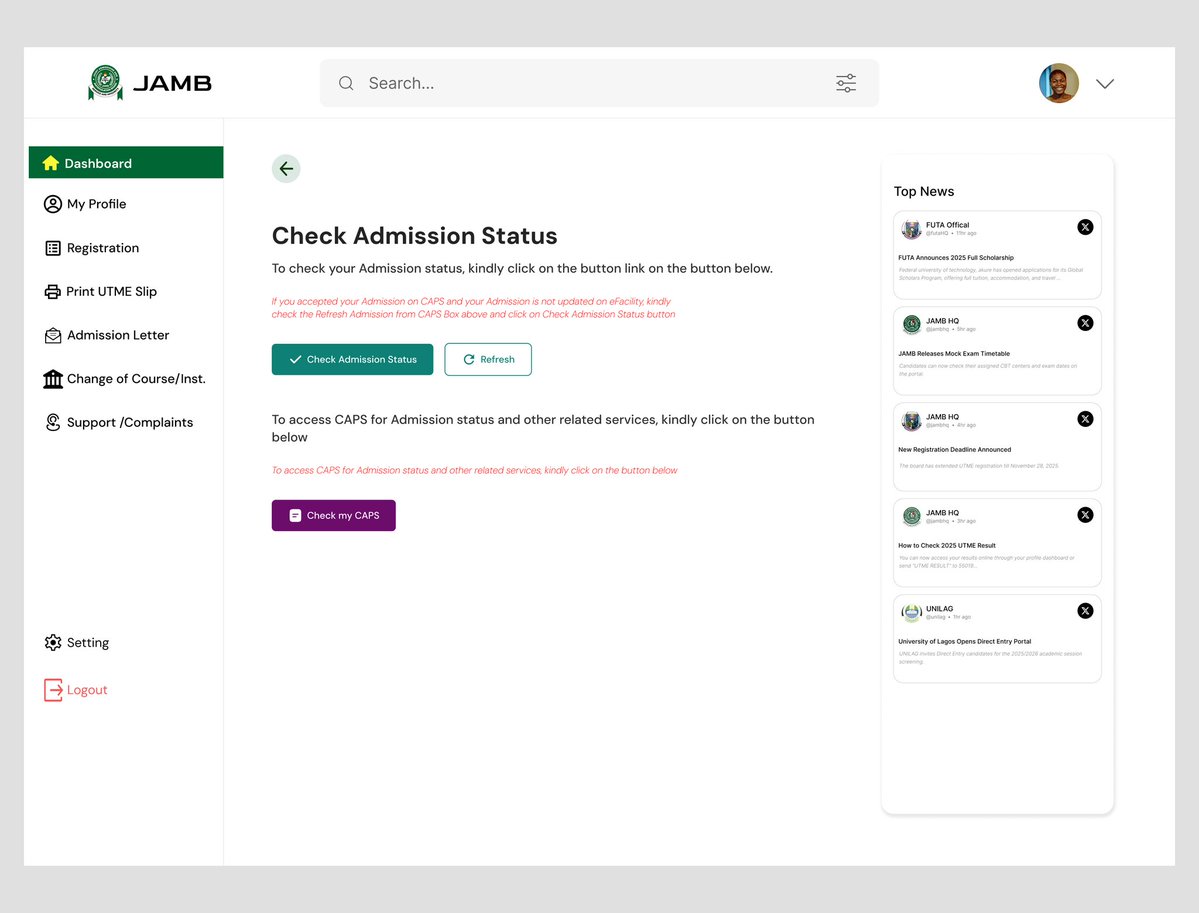Click the Refresh button
The image size is (1199, 913).
(488, 359)
